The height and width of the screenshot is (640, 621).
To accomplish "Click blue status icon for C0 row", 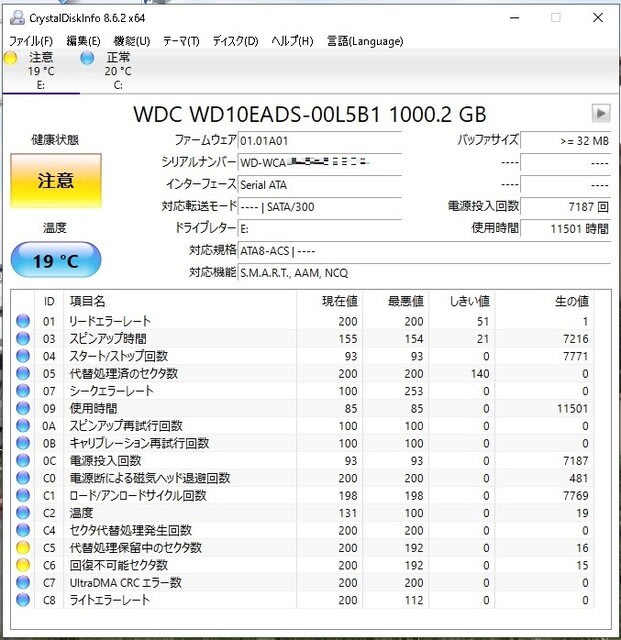I will [x=23, y=478].
